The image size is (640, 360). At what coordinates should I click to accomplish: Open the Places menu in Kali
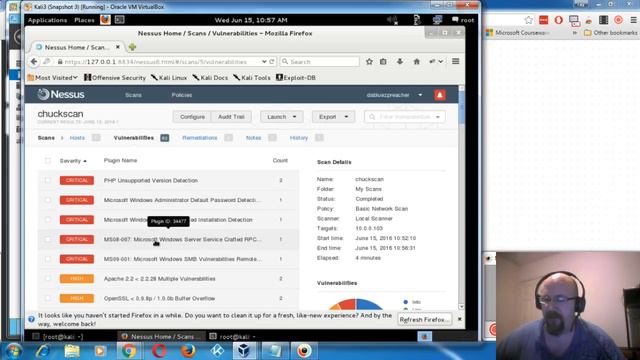[84, 20]
